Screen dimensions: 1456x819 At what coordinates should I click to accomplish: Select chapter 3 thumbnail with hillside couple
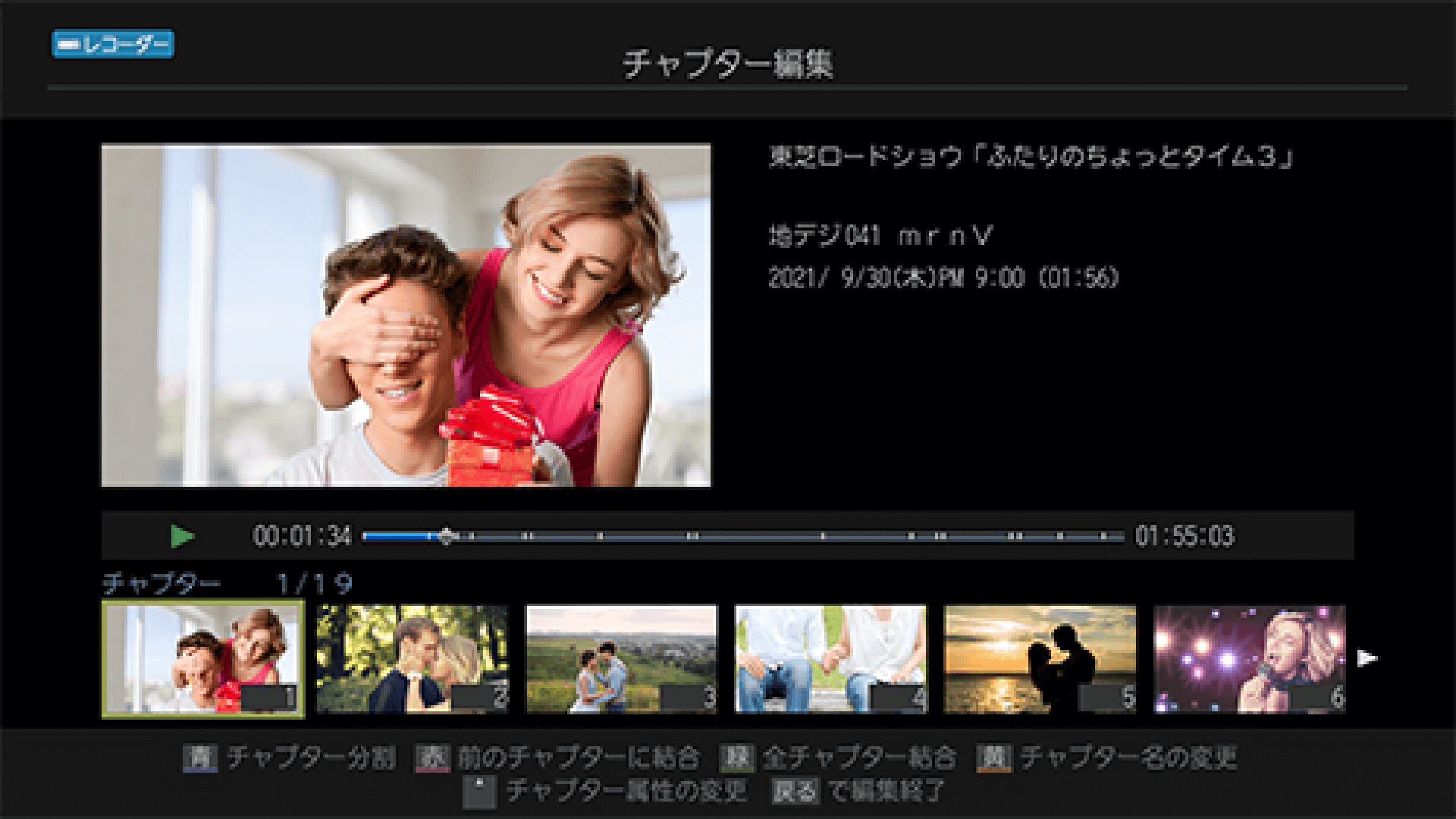622,659
